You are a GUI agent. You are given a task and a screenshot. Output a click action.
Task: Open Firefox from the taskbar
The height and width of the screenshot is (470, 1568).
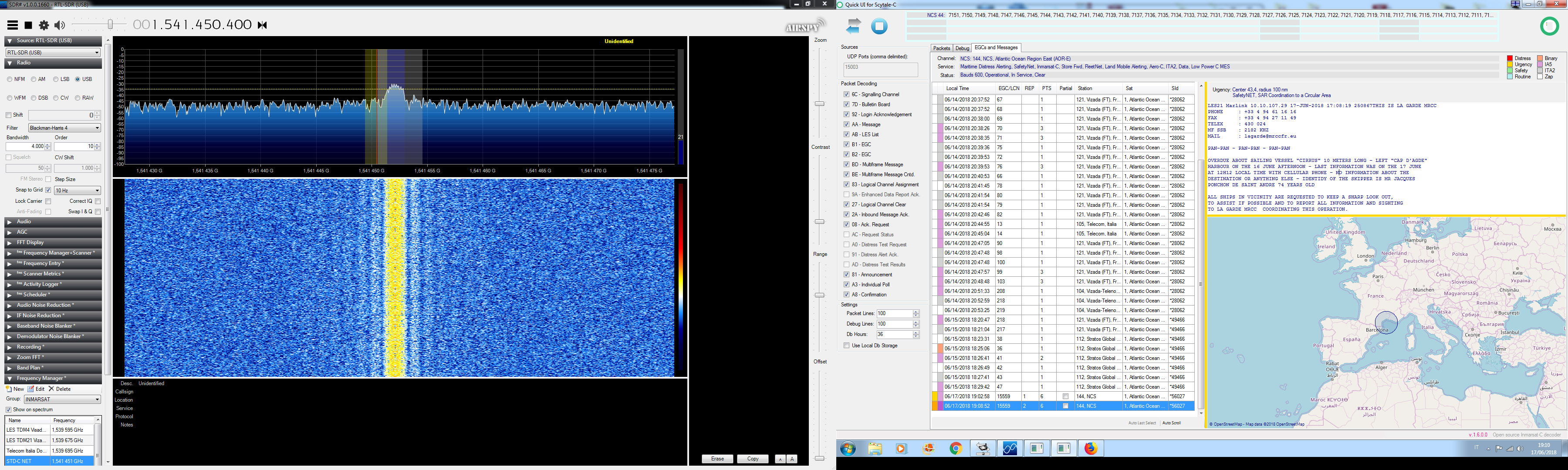point(1091,449)
